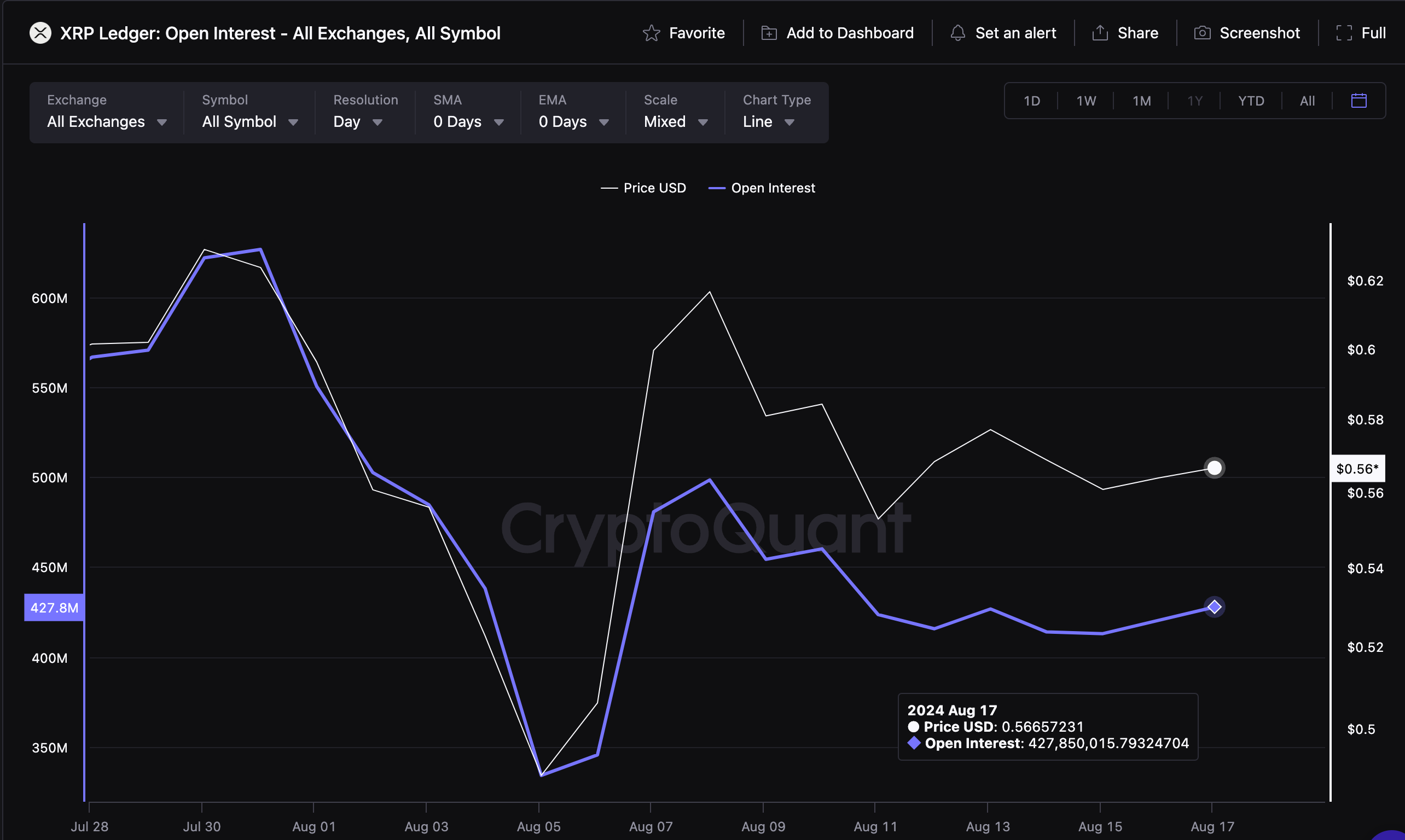The image size is (1405, 840).
Task: Select the 1D time range
Action: (x=1032, y=101)
